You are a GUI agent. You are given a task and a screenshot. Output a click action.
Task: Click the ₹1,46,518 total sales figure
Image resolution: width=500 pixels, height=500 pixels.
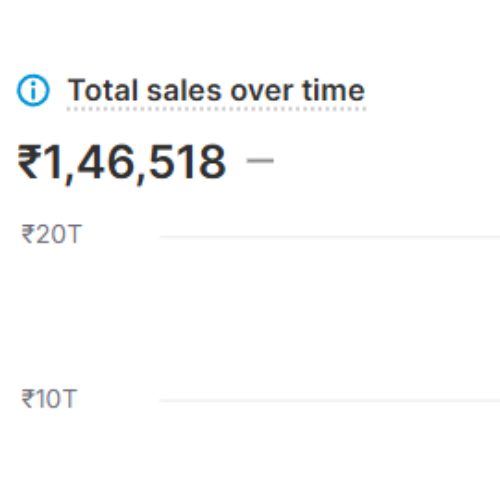click(122, 163)
